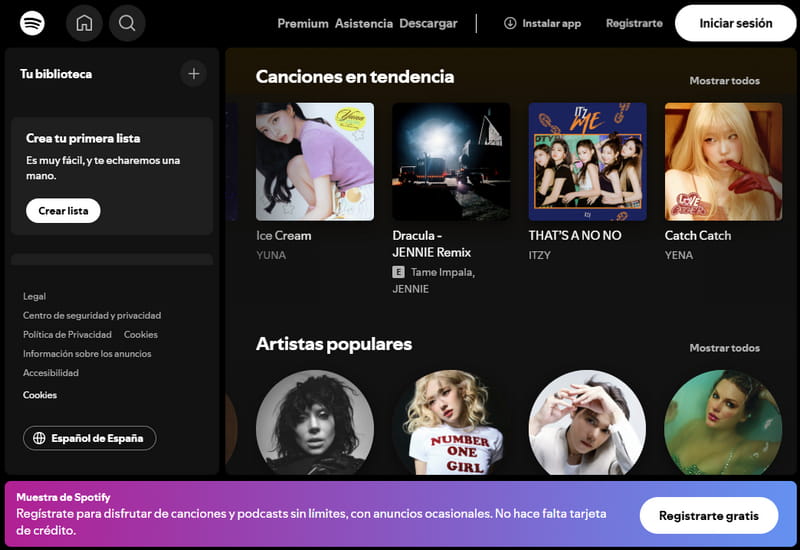This screenshot has height=550, width=800.
Task: Click THAT'S A NO NO title
Action: coord(575,236)
